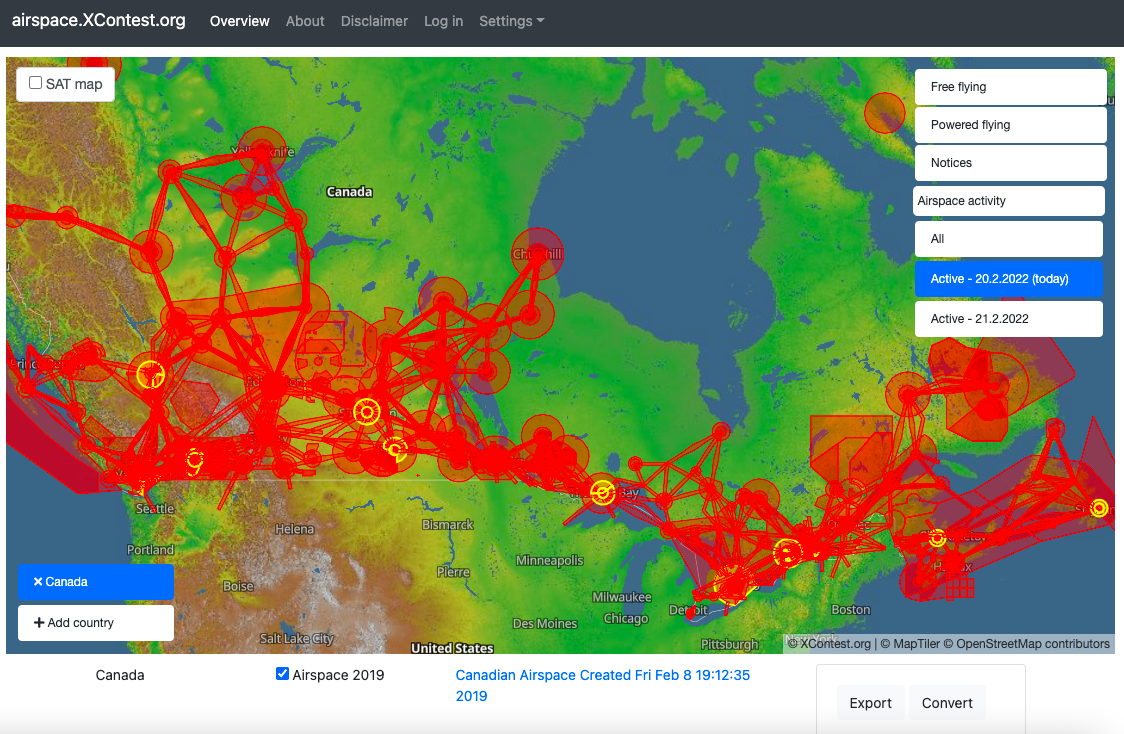Click the Milwaukee label on the map
This screenshot has width=1124, height=734.
[x=621, y=597]
